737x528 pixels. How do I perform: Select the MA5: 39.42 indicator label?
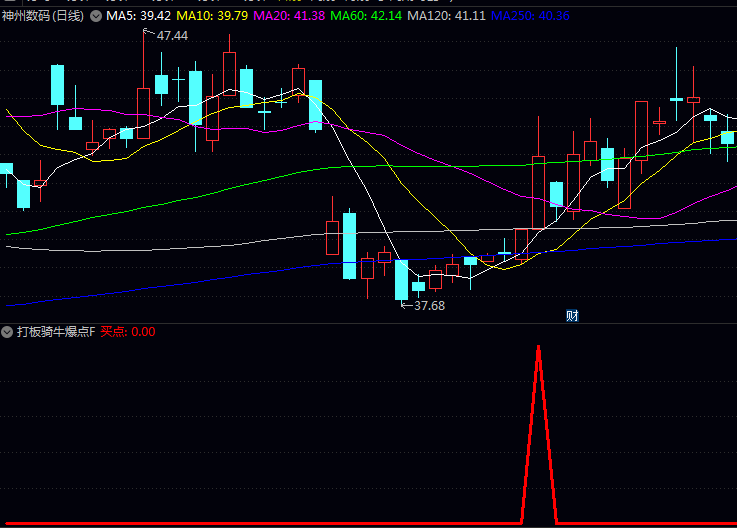[138, 17]
